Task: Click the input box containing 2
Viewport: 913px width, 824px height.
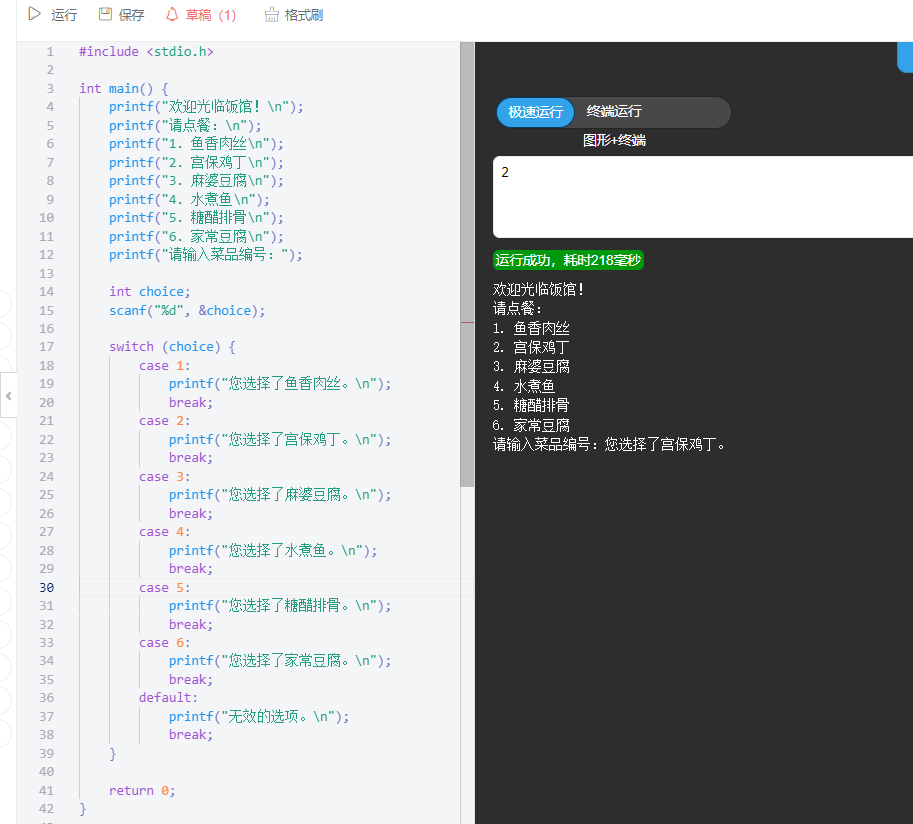Action: [703, 197]
